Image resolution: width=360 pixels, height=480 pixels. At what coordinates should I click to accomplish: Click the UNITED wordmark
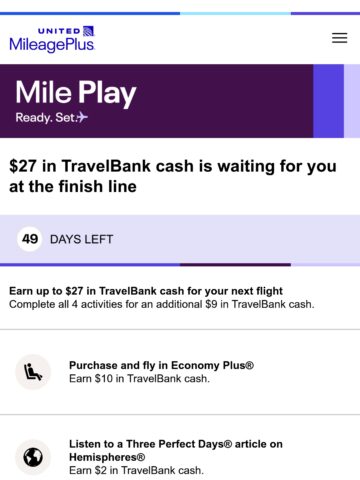point(59,31)
